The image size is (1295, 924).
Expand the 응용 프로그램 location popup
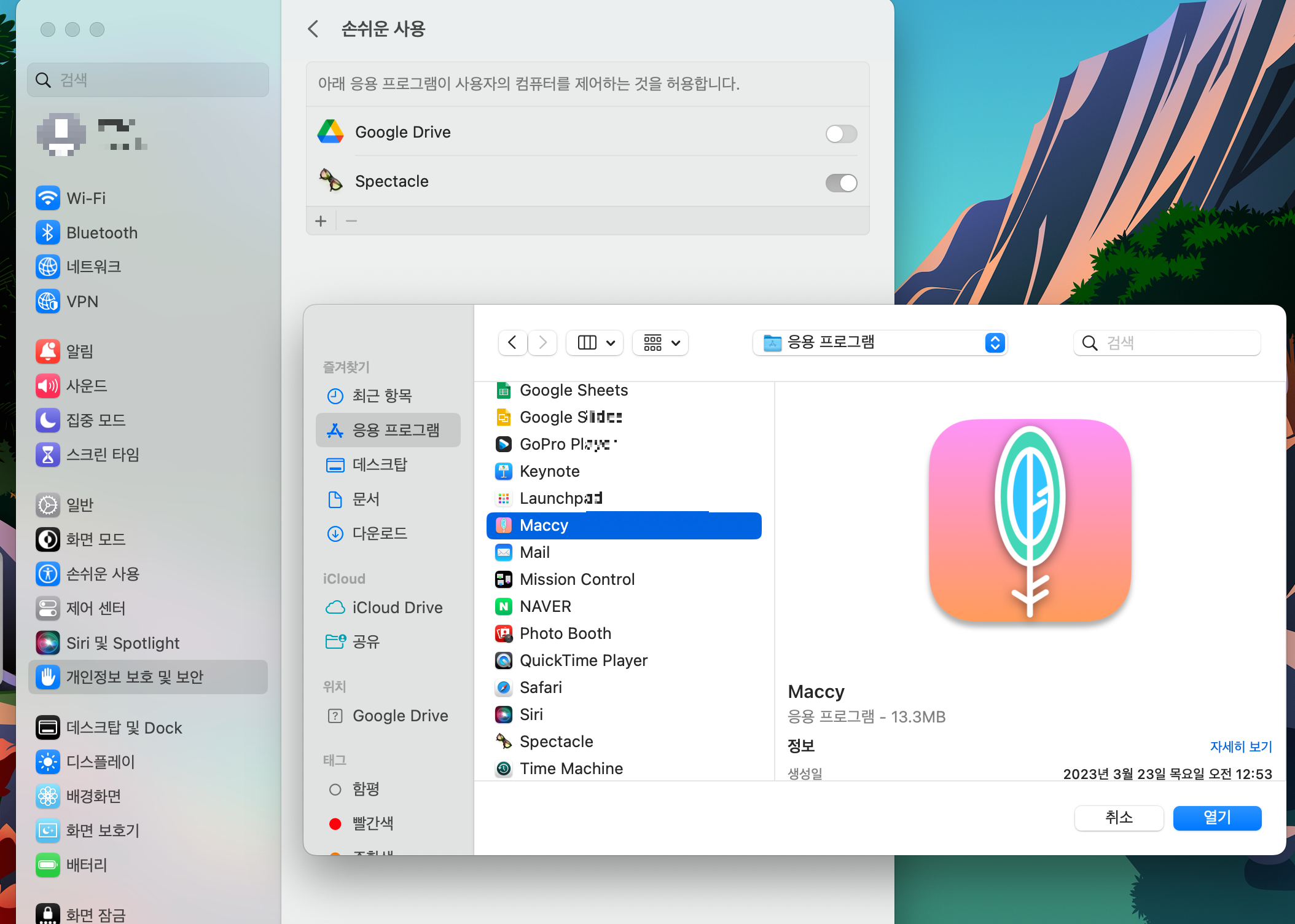click(x=880, y=343)
